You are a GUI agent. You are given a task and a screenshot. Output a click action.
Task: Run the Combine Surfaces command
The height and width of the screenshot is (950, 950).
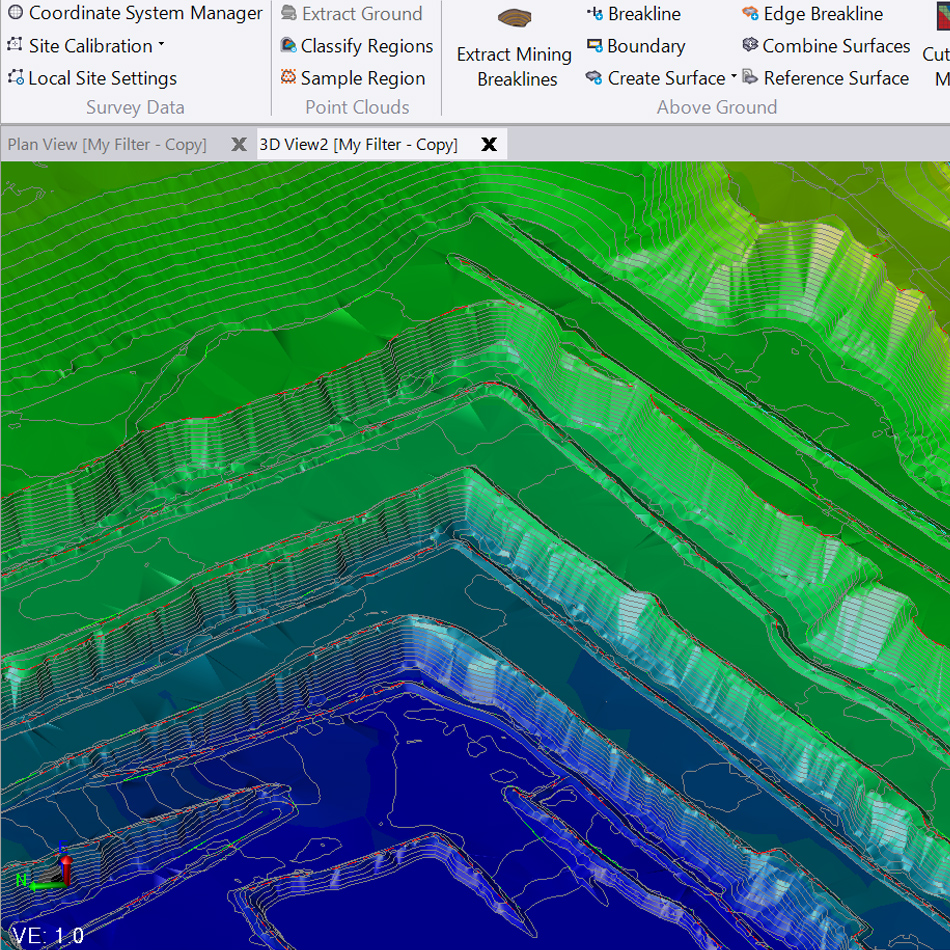(x=749, y=46)
